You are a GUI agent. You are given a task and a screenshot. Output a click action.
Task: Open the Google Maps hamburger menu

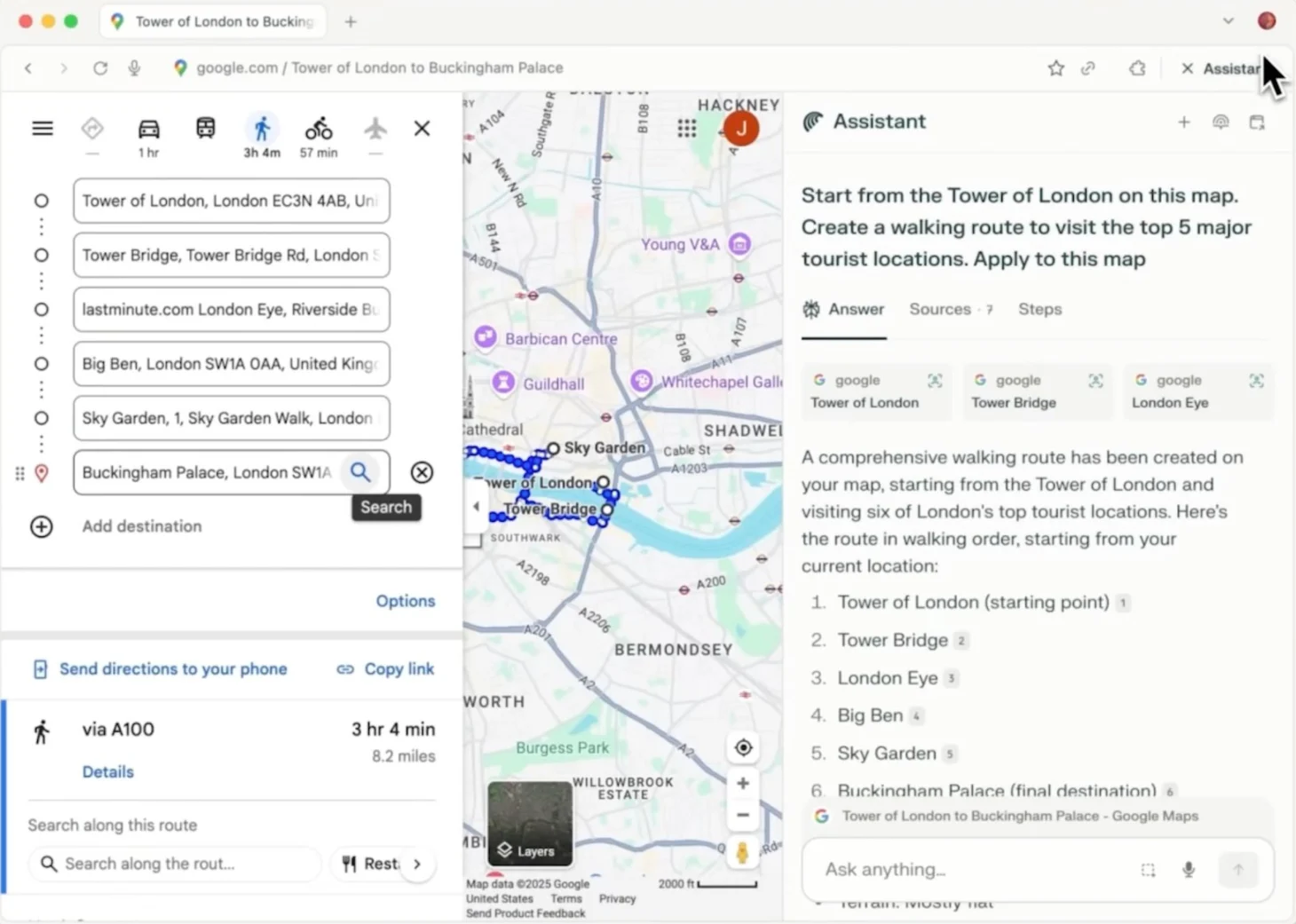click(x=43, y=129)
